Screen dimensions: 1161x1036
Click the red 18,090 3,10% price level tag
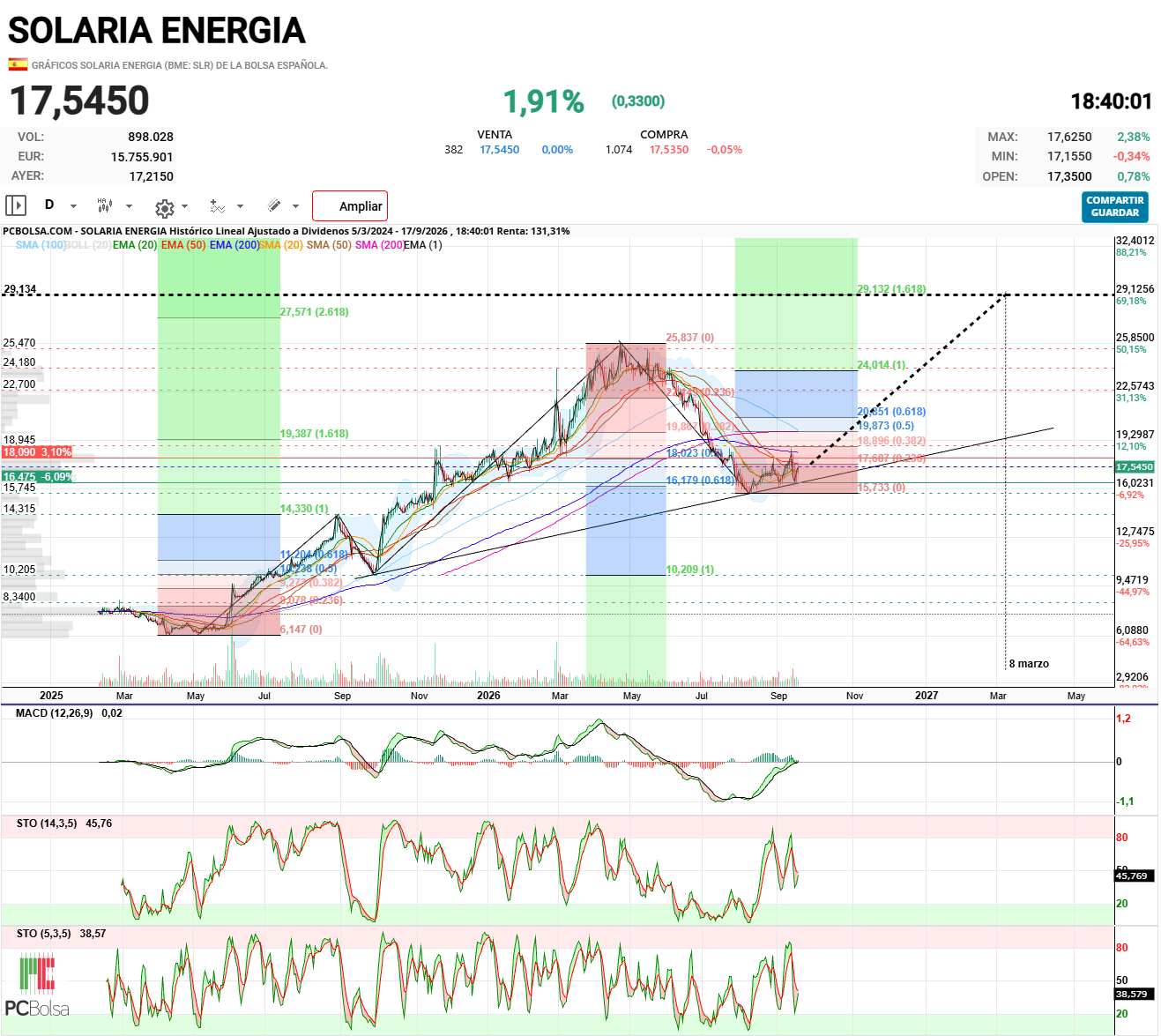point(37,452)
